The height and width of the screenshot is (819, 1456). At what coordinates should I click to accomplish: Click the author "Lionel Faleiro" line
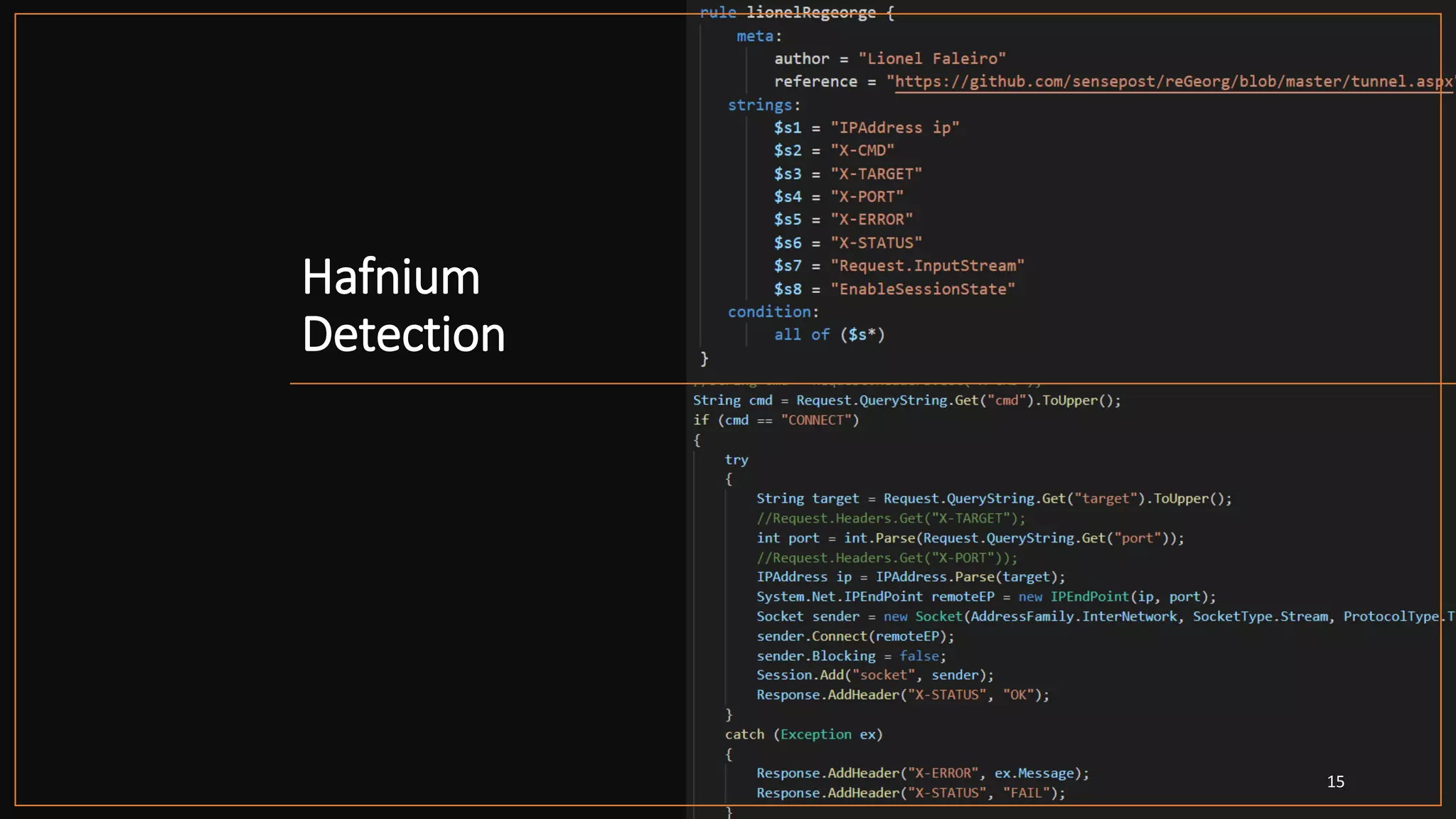tap(889, 59)
